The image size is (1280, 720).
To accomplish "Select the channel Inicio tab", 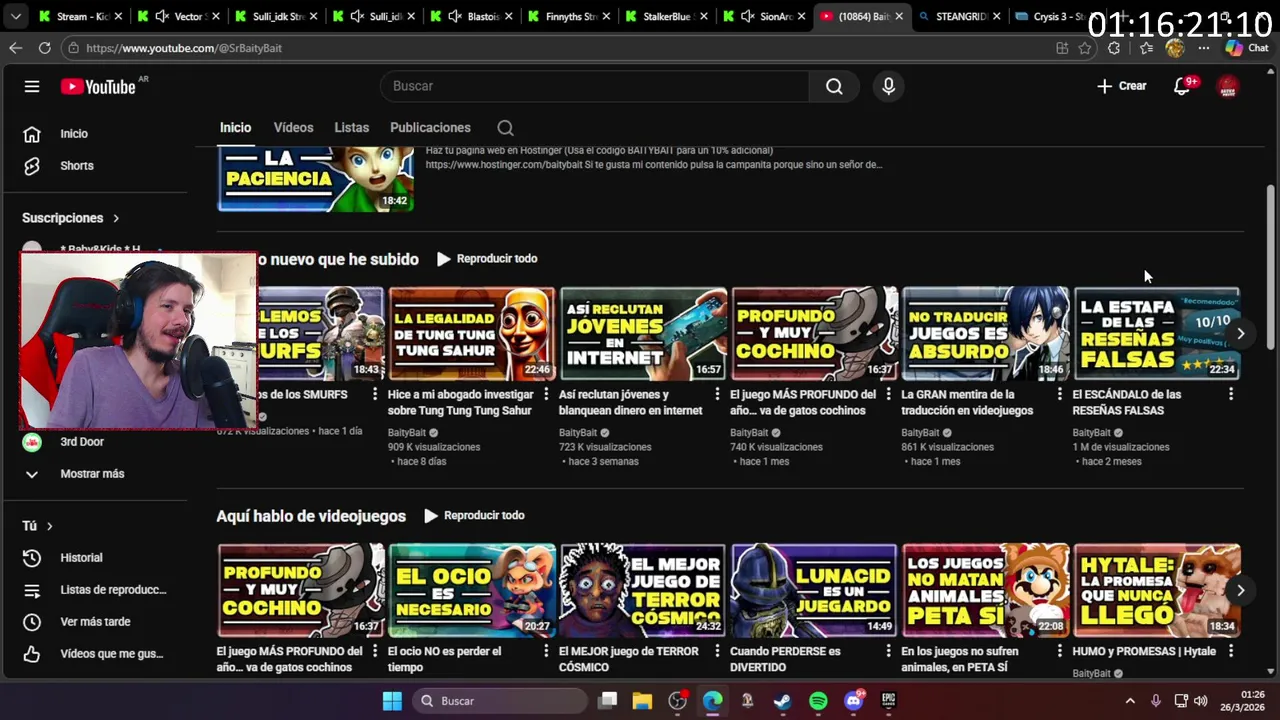I will pyautogui.click(x=235, y=128).
